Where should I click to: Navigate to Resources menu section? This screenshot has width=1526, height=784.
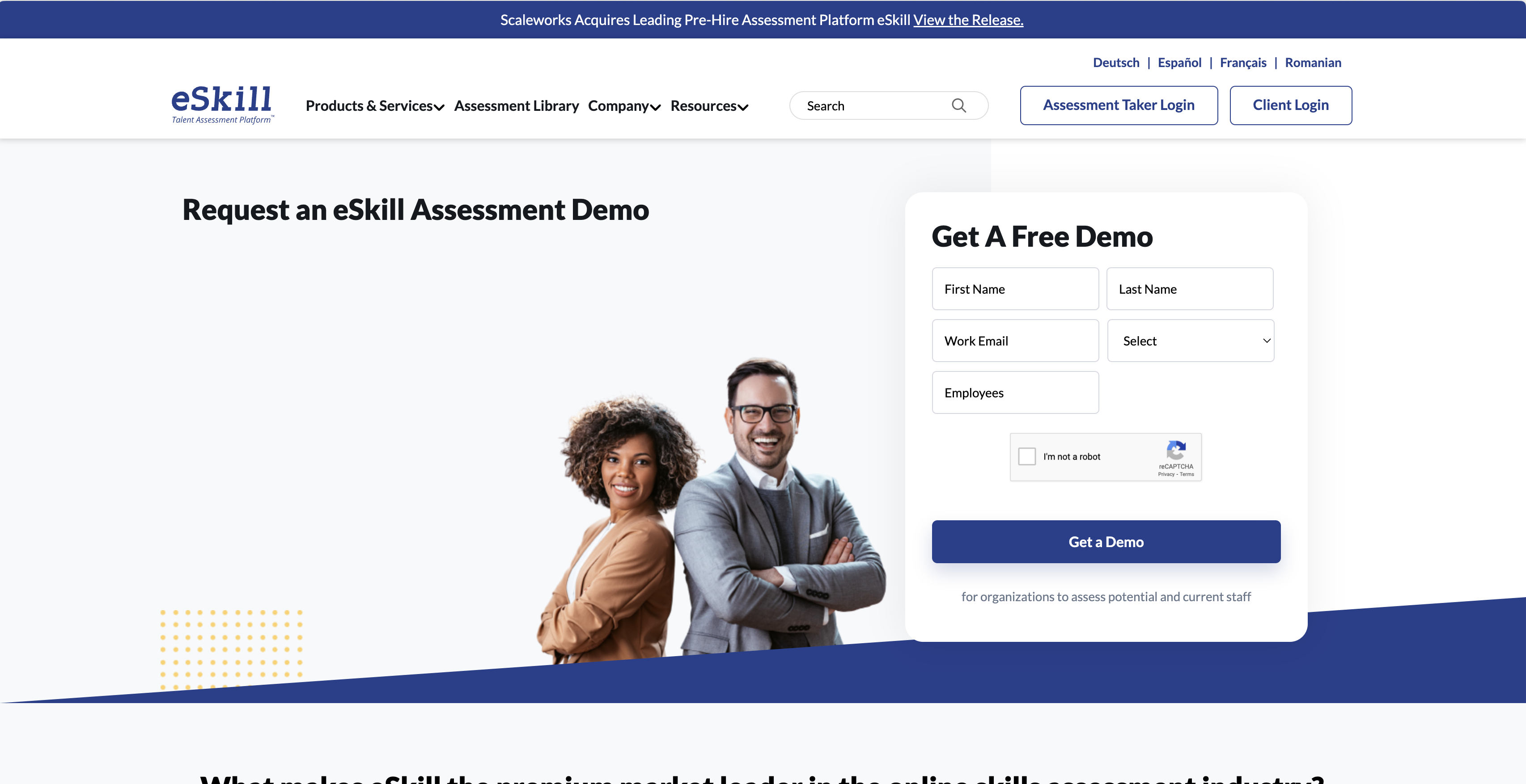point(709,105)
